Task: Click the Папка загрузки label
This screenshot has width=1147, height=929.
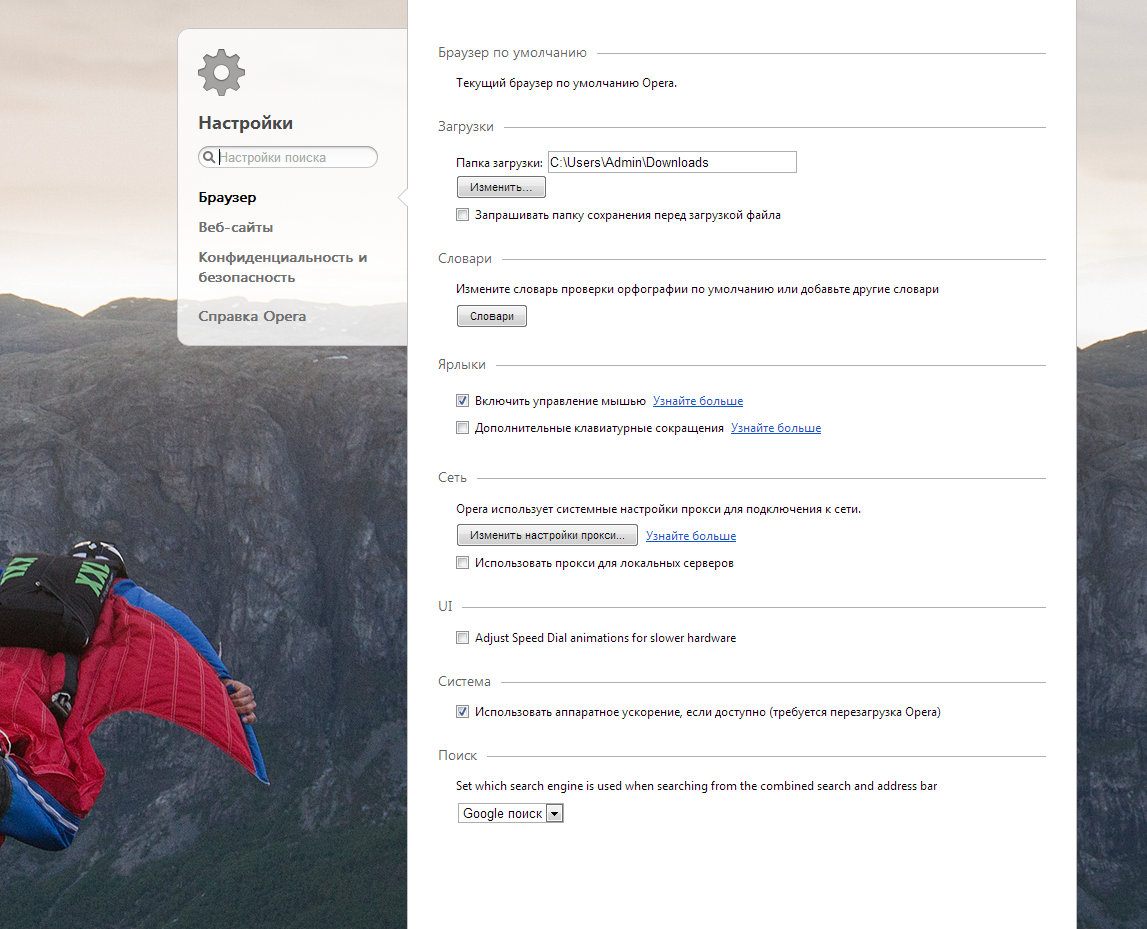Action: click(x=499, y=163)
